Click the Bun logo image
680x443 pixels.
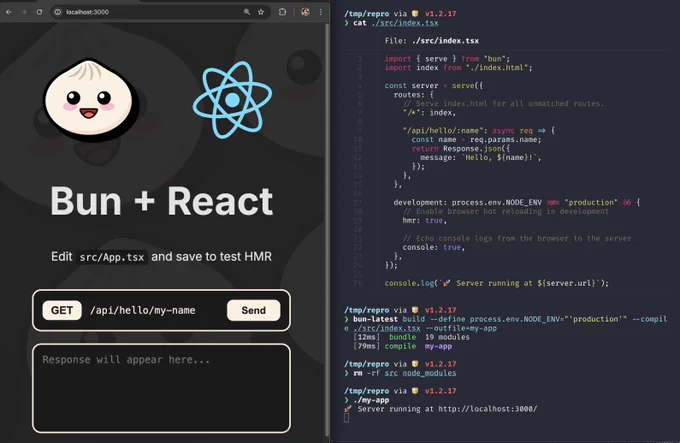[91, 100]
